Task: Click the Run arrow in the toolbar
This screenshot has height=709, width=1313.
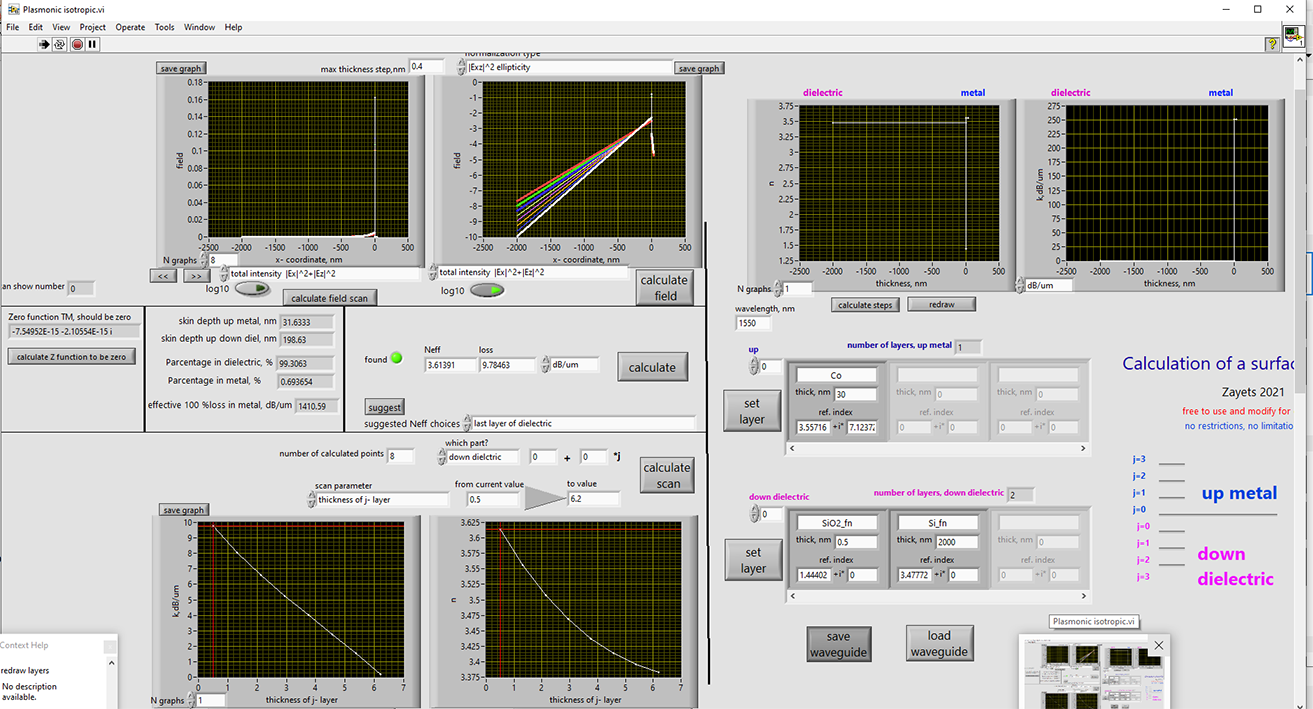Action: (44, 44)
